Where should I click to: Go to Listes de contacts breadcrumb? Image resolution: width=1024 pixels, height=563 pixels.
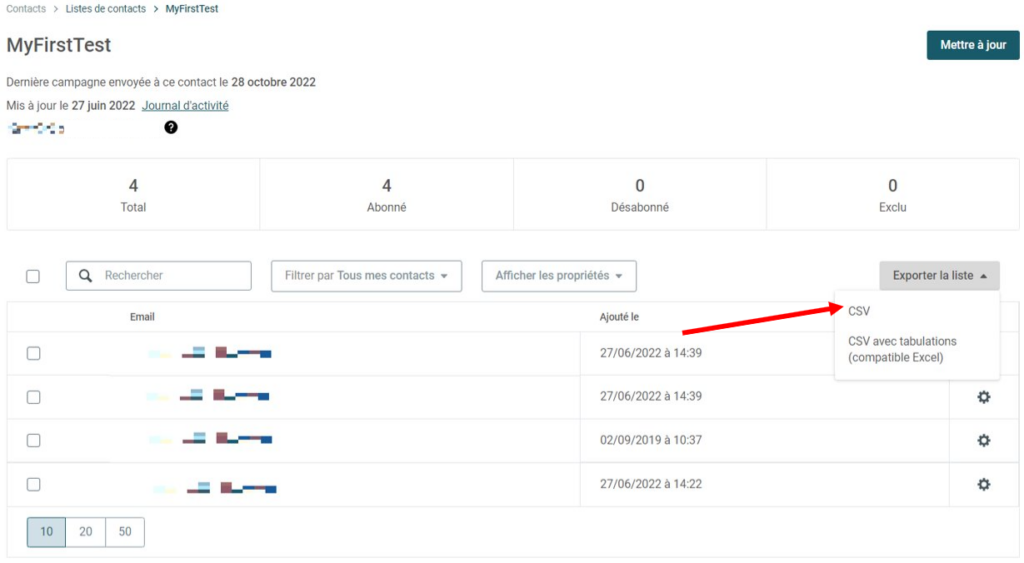tap(106, 8)
